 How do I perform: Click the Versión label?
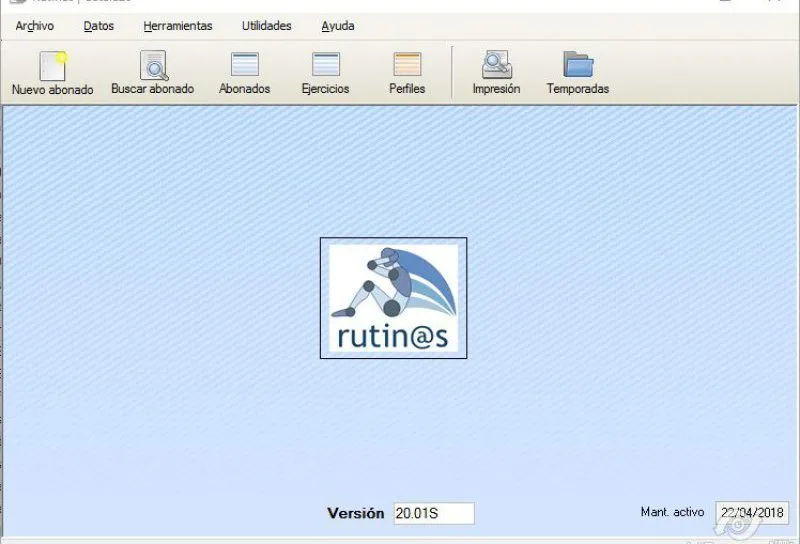point(356,513)
